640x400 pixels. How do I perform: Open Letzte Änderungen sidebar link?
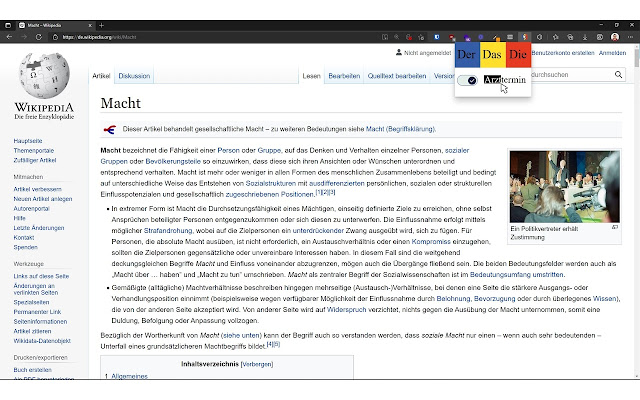click(39, 228)
